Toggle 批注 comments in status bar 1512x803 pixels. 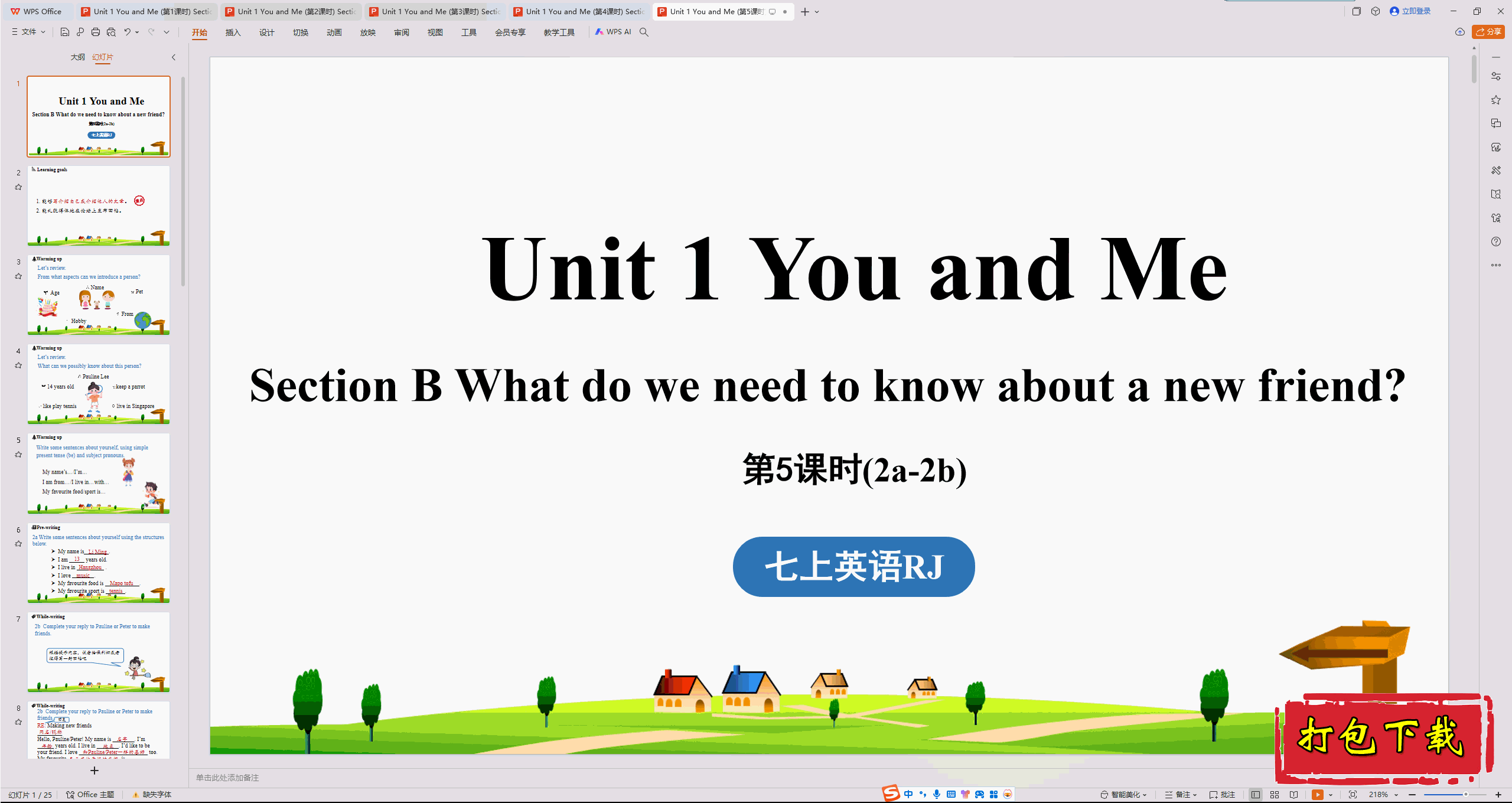tap(1222, 795)
